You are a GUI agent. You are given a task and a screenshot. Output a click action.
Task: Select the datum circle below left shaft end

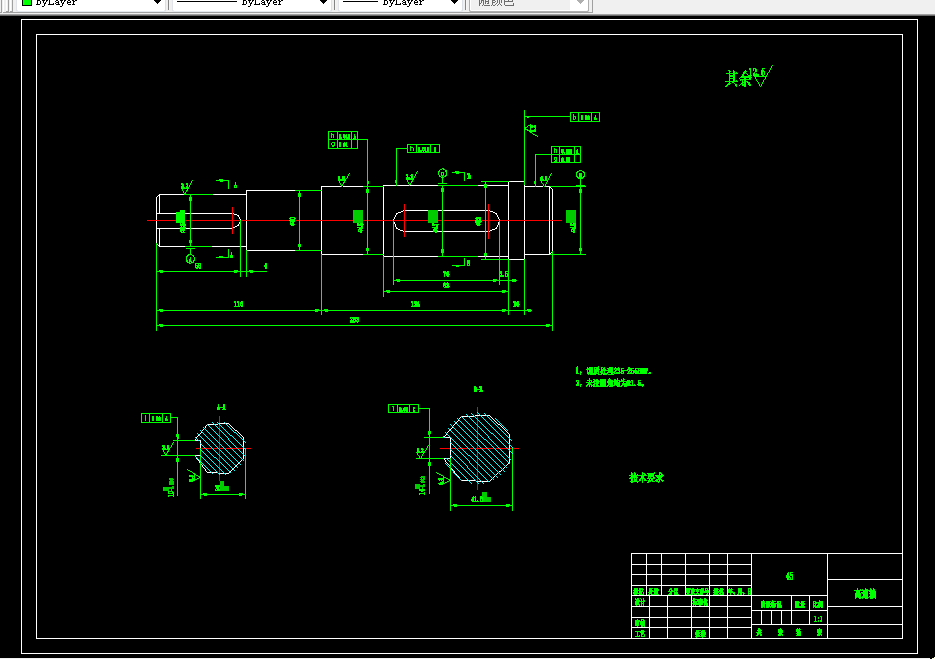pyautogui.click(x=190, y=259)
